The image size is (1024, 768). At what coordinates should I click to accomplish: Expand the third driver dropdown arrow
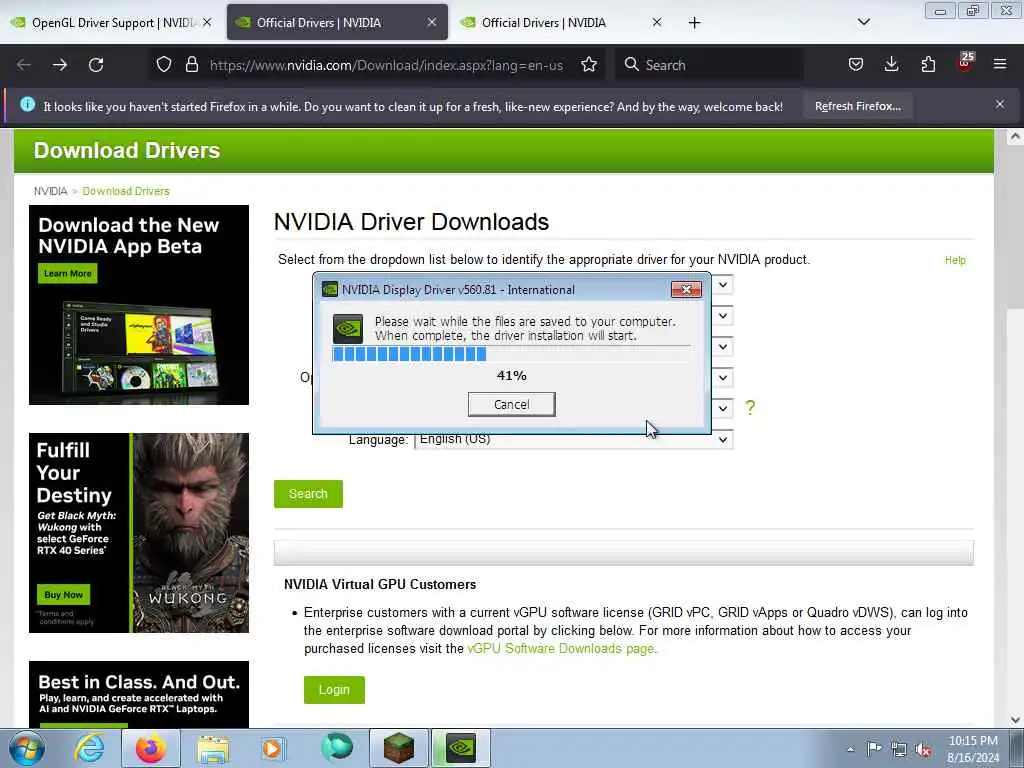[723, 346]
